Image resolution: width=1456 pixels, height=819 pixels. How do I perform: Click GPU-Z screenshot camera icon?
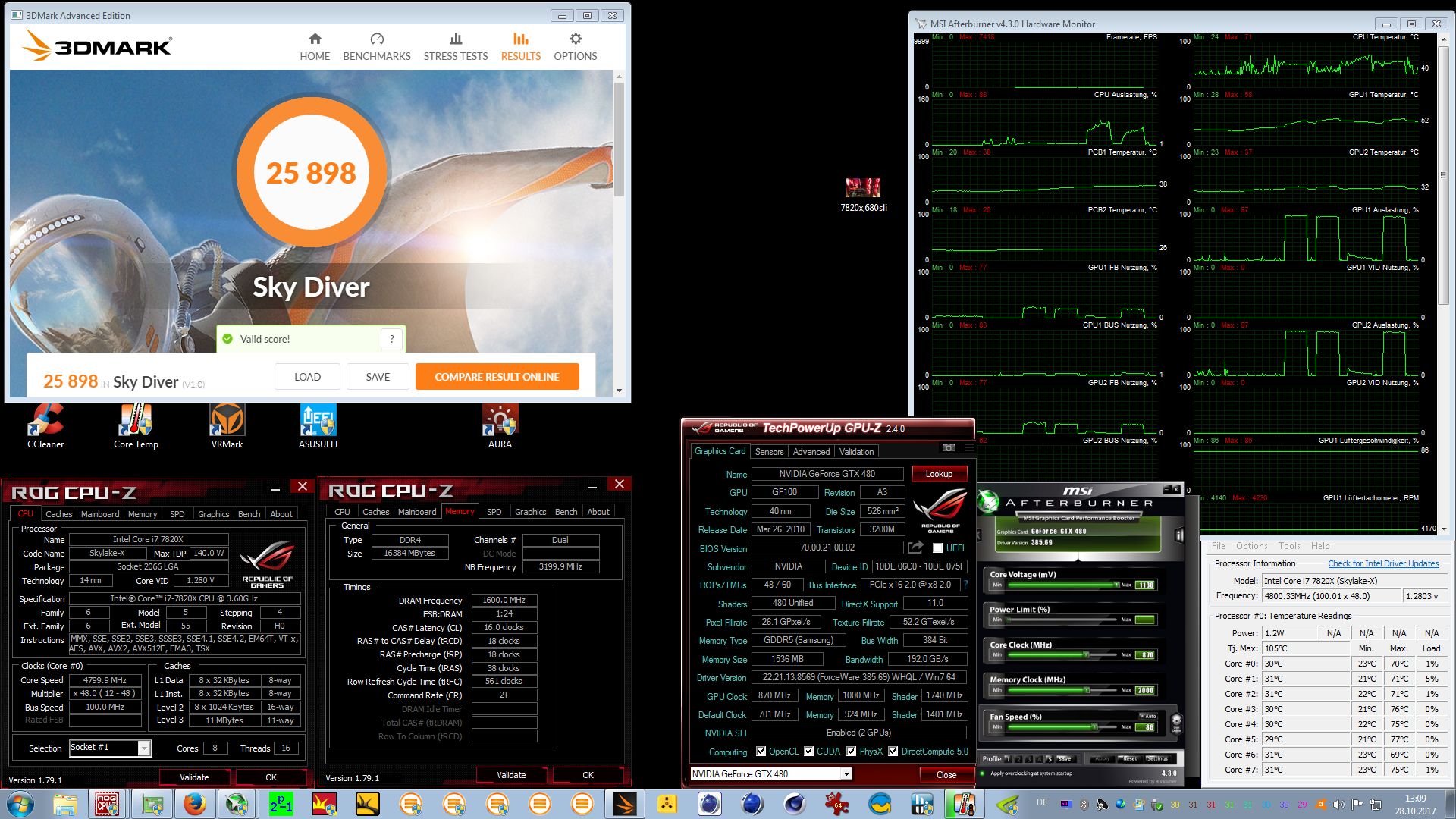click(948, 447)
